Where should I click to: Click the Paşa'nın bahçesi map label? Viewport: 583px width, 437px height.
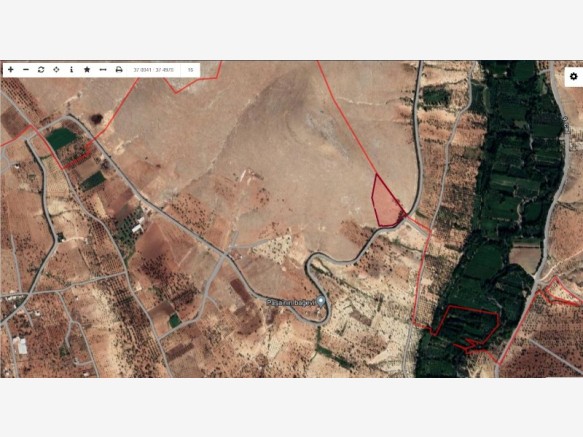[291, 303]
